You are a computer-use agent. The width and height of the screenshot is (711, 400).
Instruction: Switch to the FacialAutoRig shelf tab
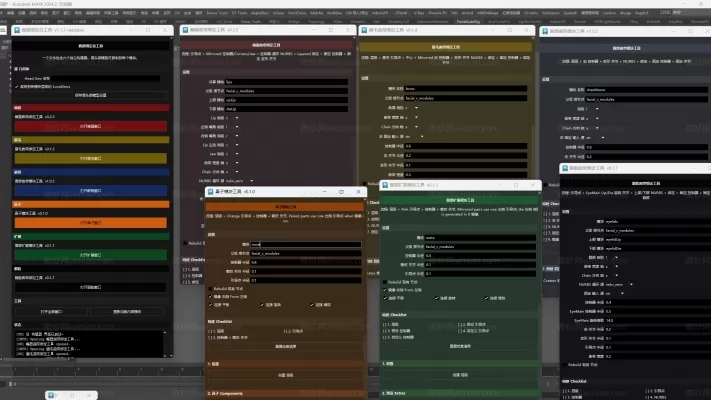[468, 21]
